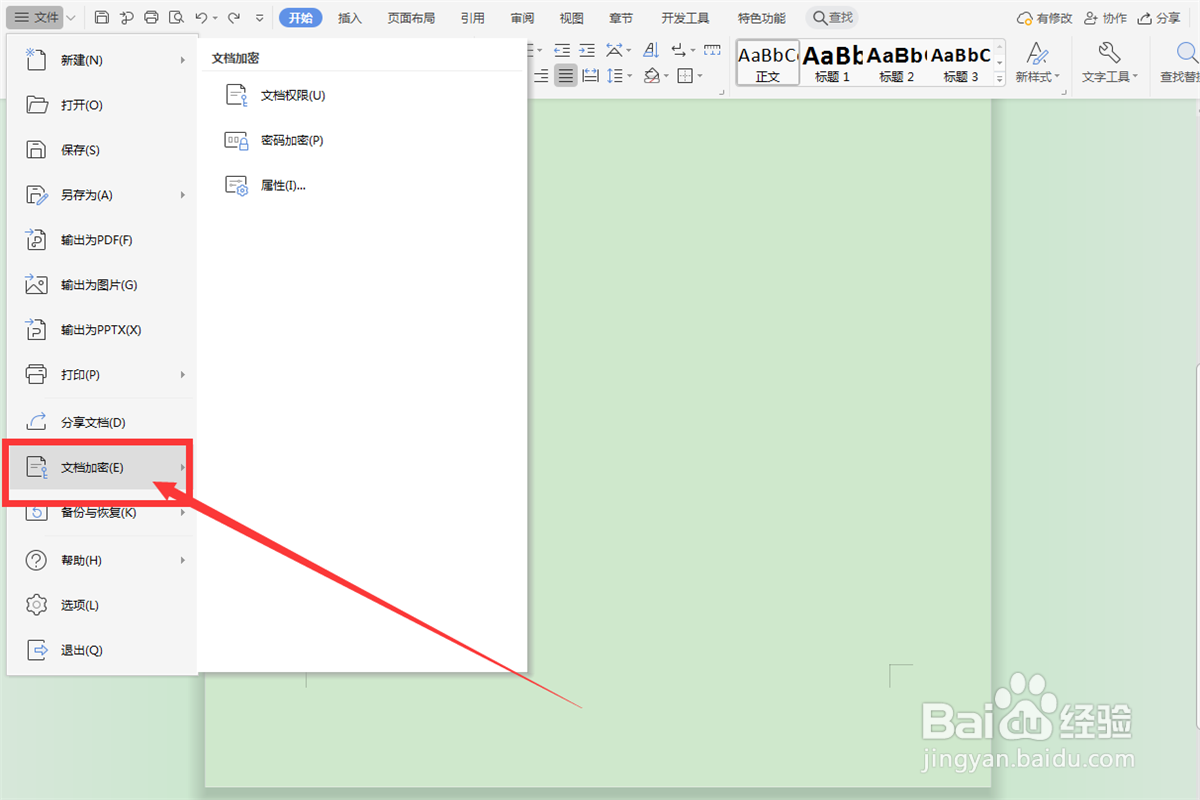Select 新建(N) in the file menu
The height and width of the screenshot is (800, 1200).
102,60
